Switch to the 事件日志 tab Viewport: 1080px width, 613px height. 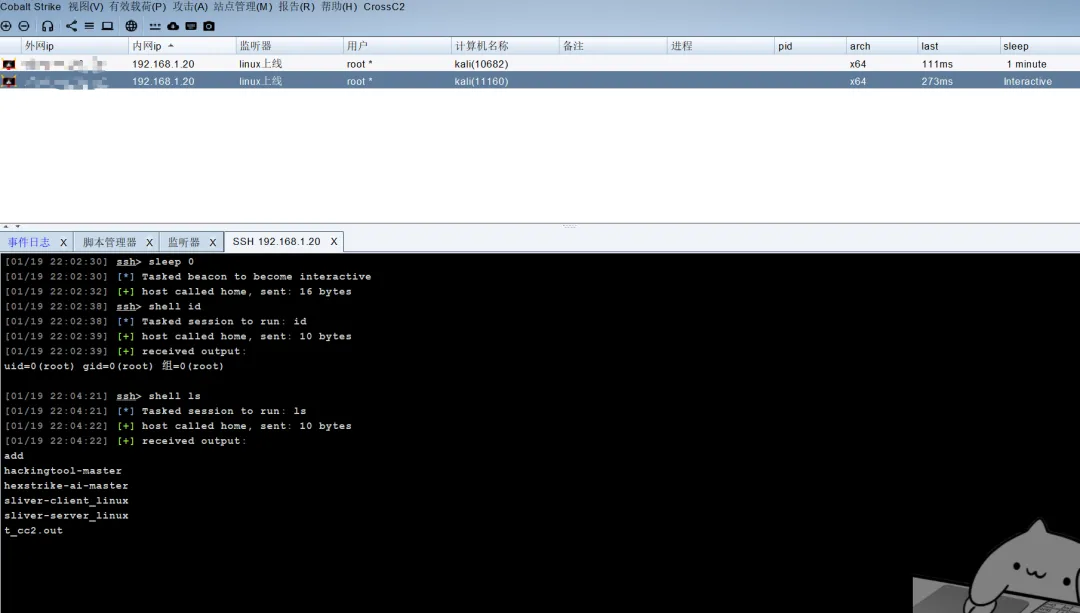click(x=29, y=242)
